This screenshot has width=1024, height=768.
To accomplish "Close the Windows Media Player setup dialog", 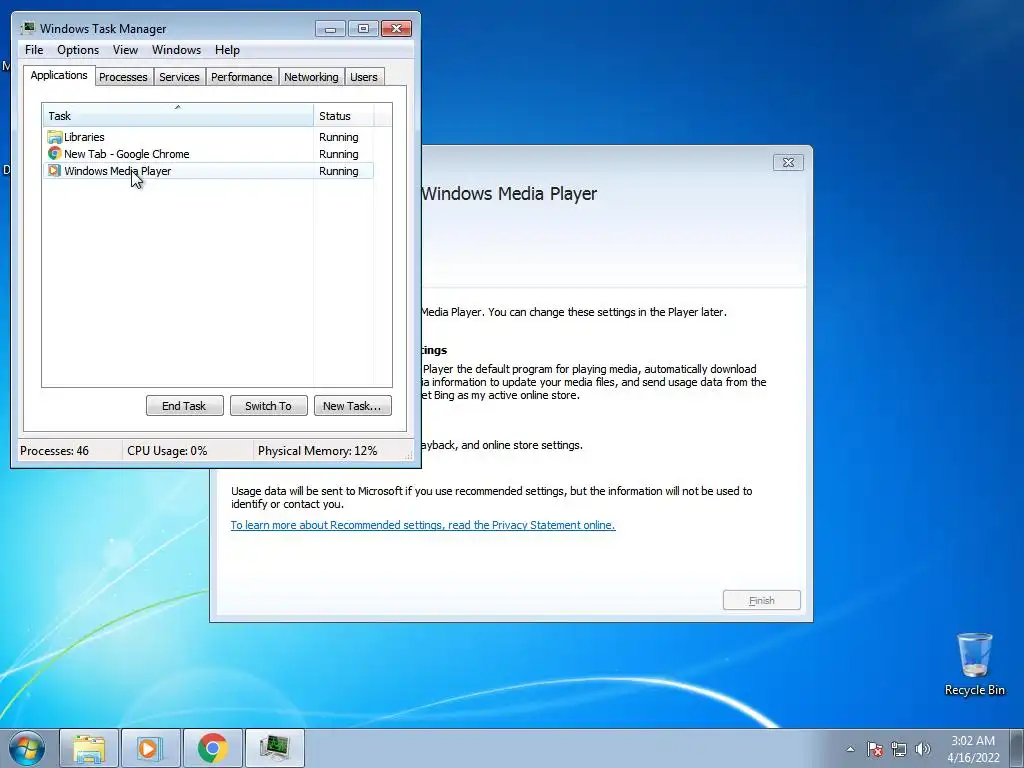I will coord(788,163).
